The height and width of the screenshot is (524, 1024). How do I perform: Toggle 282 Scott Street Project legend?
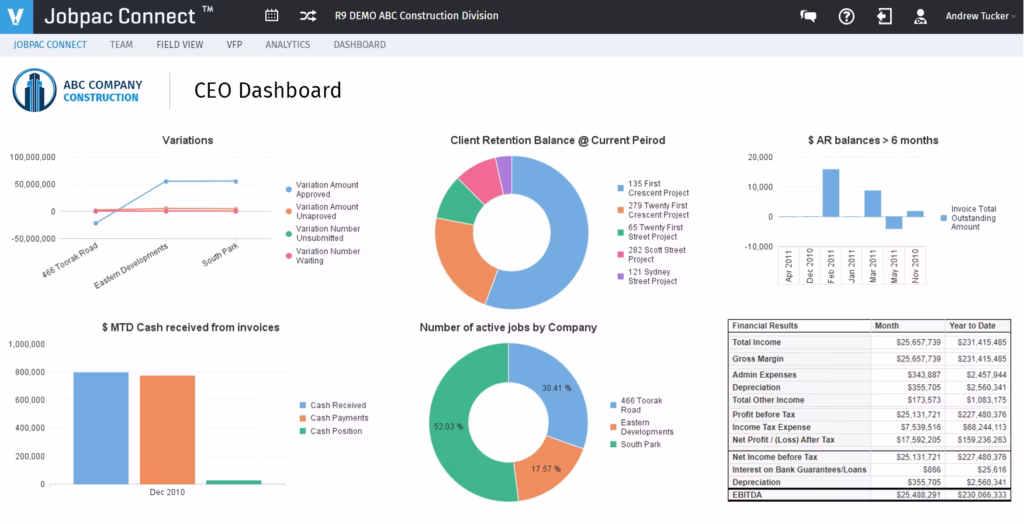tap(651, 255)
